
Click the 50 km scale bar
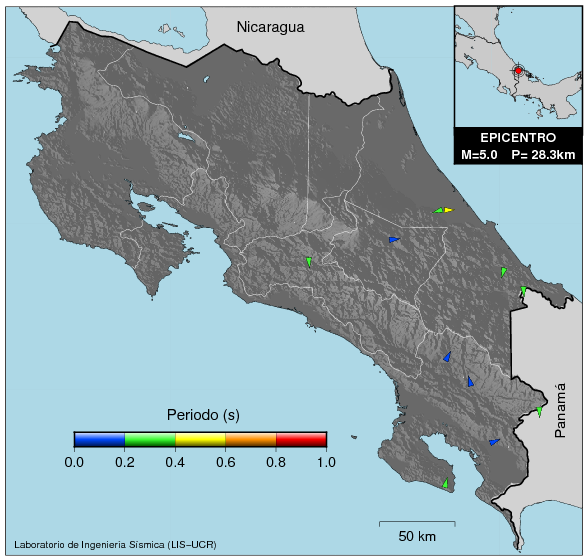tap(417, 523)
